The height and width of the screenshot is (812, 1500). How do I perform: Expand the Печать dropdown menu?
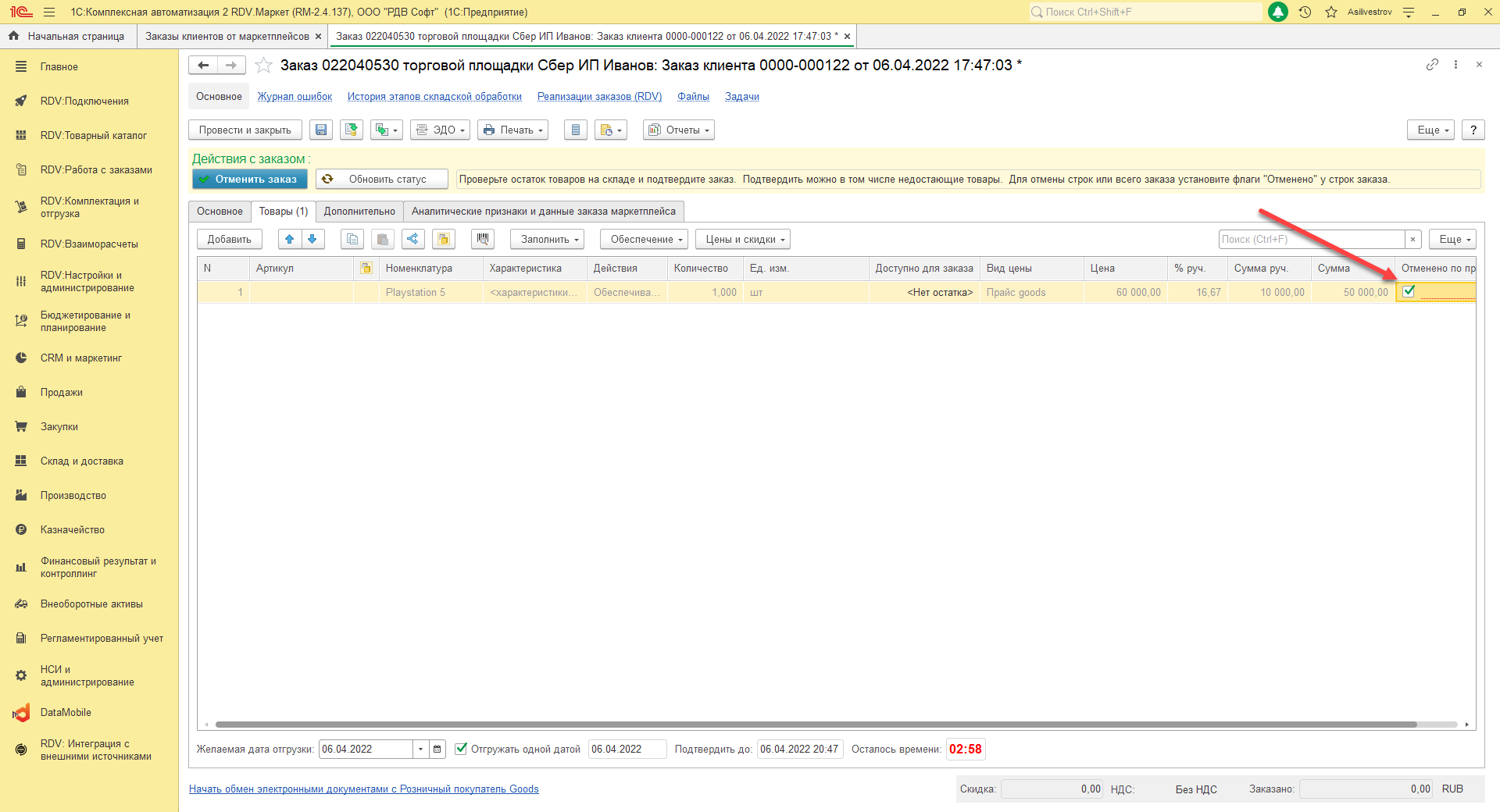[513, 130]
